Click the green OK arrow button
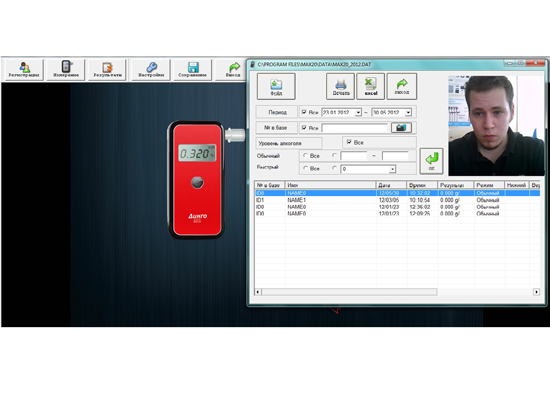This screenshot has width=550, height=400. click(431, 161)
